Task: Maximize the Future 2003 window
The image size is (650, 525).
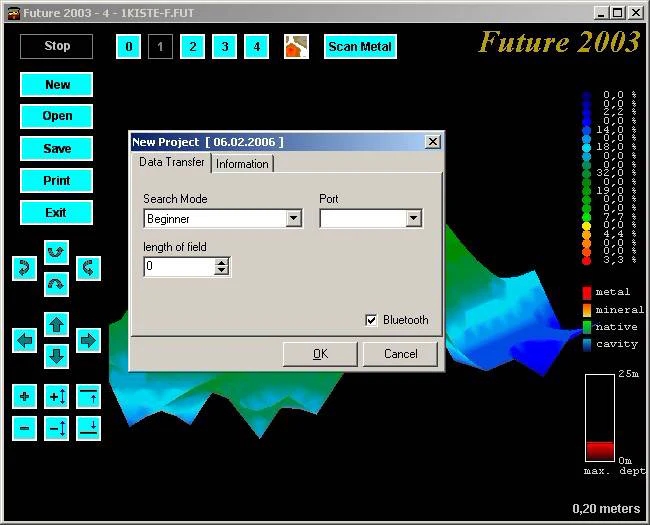Action: click(618, 13)
